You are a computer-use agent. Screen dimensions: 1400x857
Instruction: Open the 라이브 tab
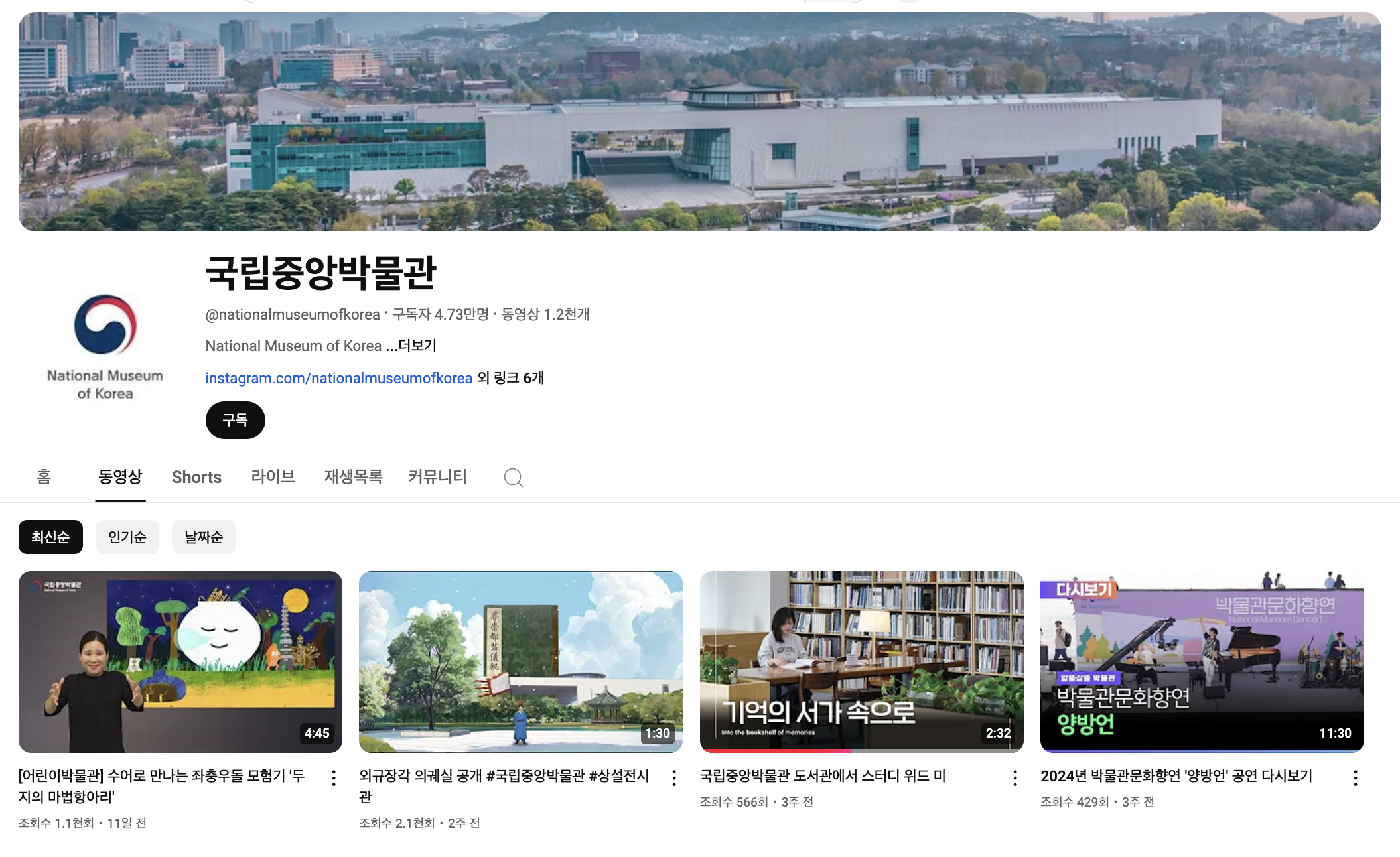[273, 477]
